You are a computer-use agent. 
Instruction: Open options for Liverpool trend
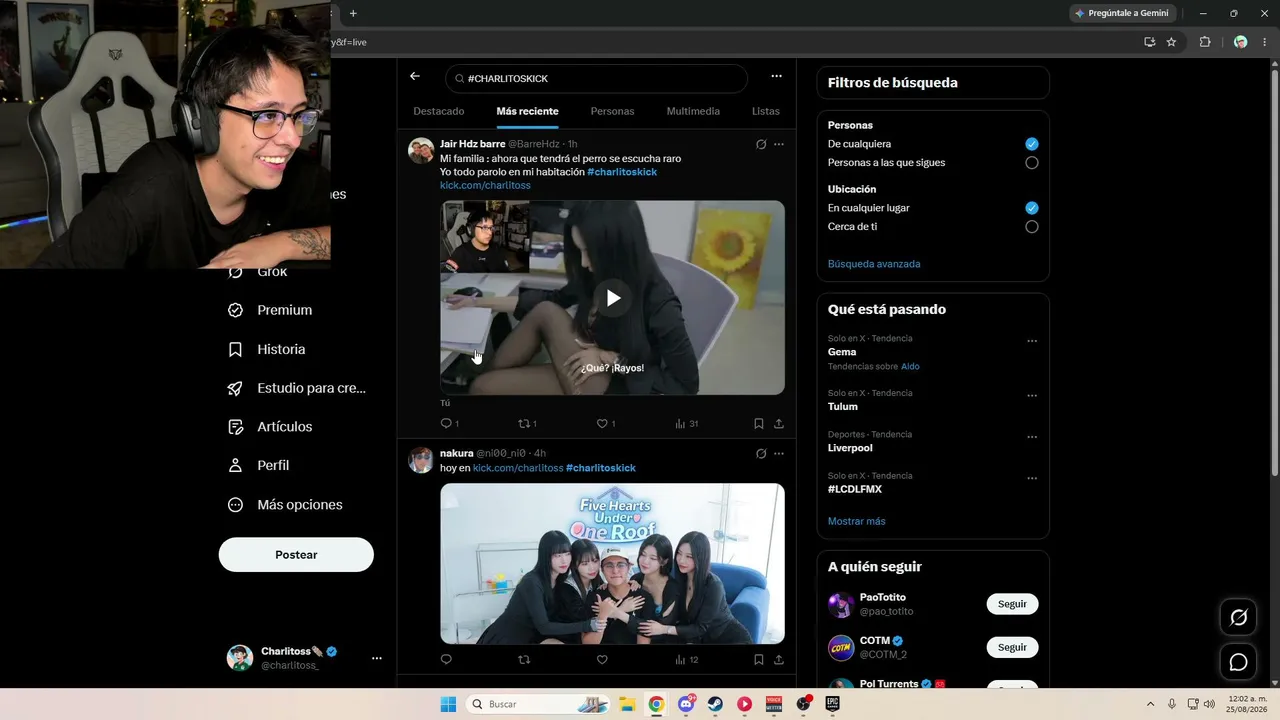coord(1032,437)
